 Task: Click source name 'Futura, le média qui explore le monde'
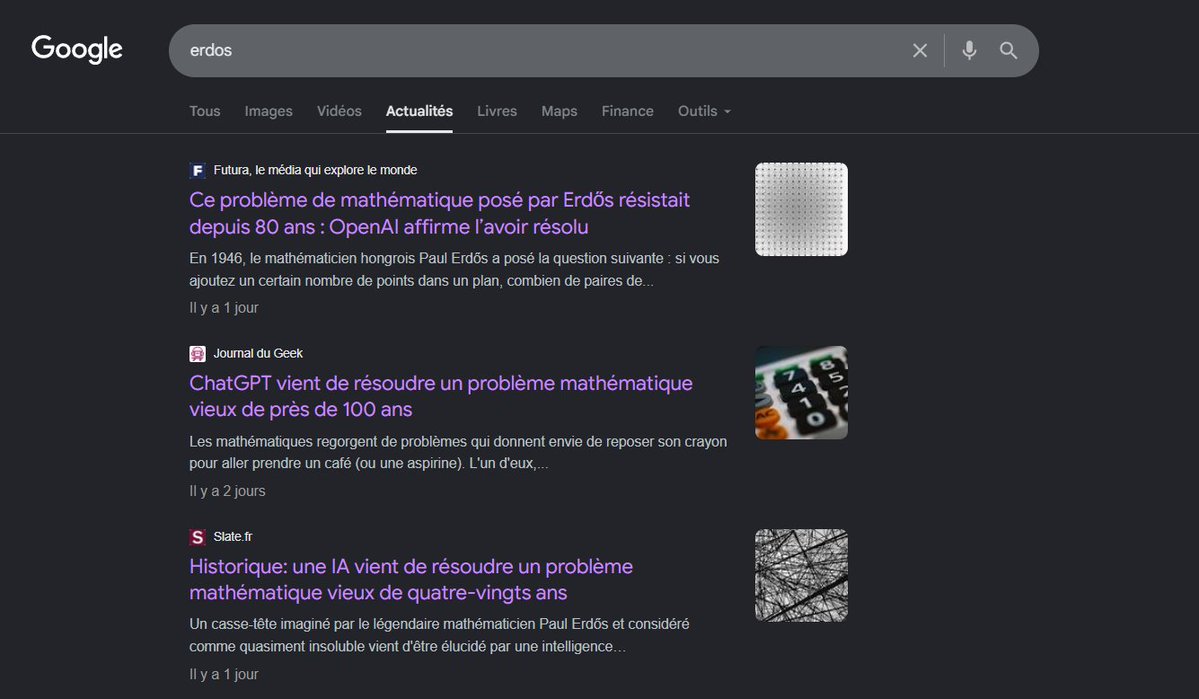315,170
